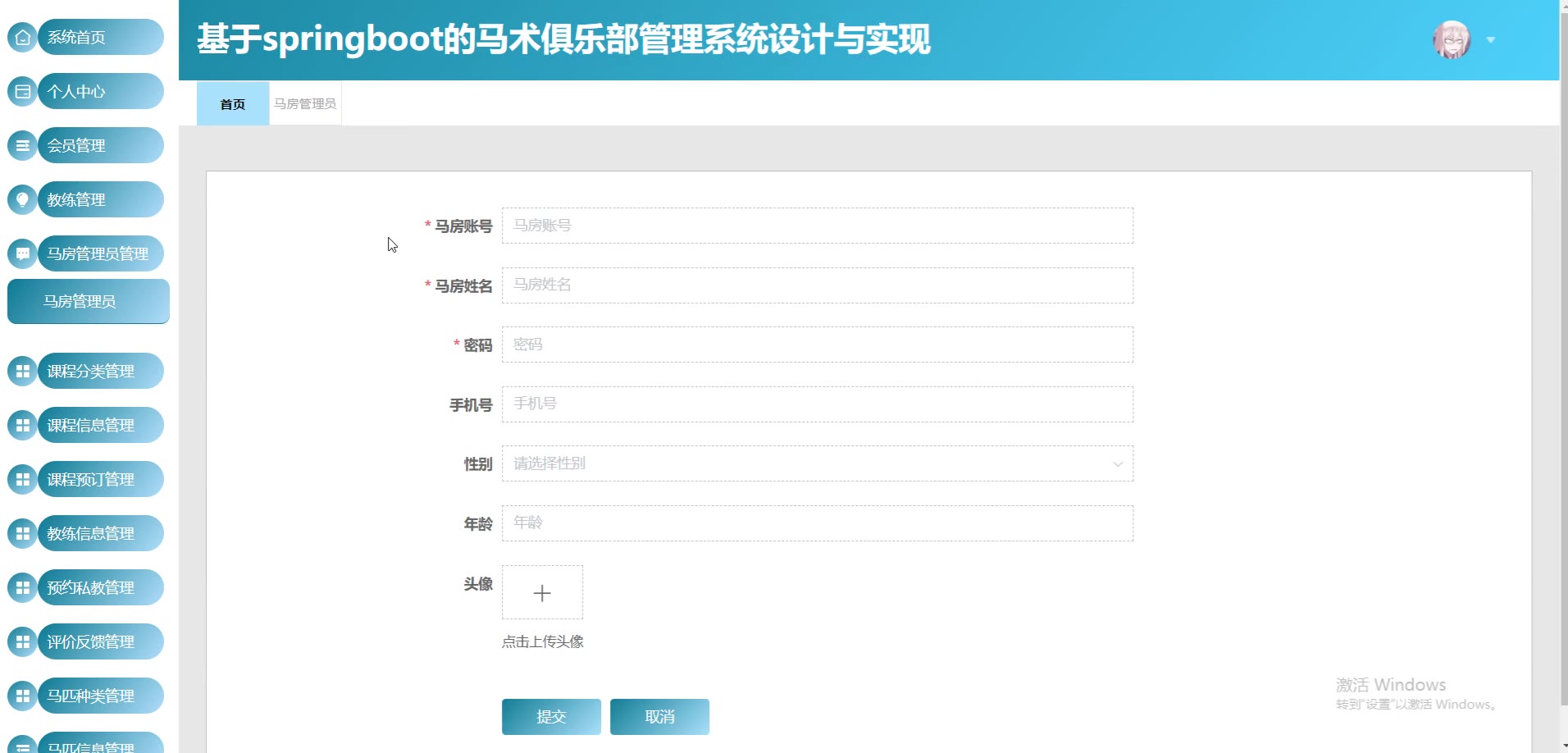The width and height of the screenshot is (1568, 753).
Task: Collapse 马房管理员管理 menu
Action: [x=101, y=253]
